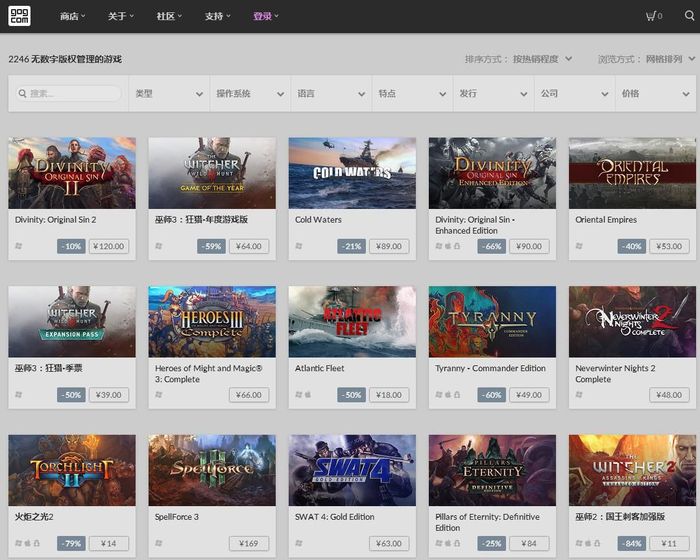Click the ¥120.00 price button for Divinity 2

(109, 246)
